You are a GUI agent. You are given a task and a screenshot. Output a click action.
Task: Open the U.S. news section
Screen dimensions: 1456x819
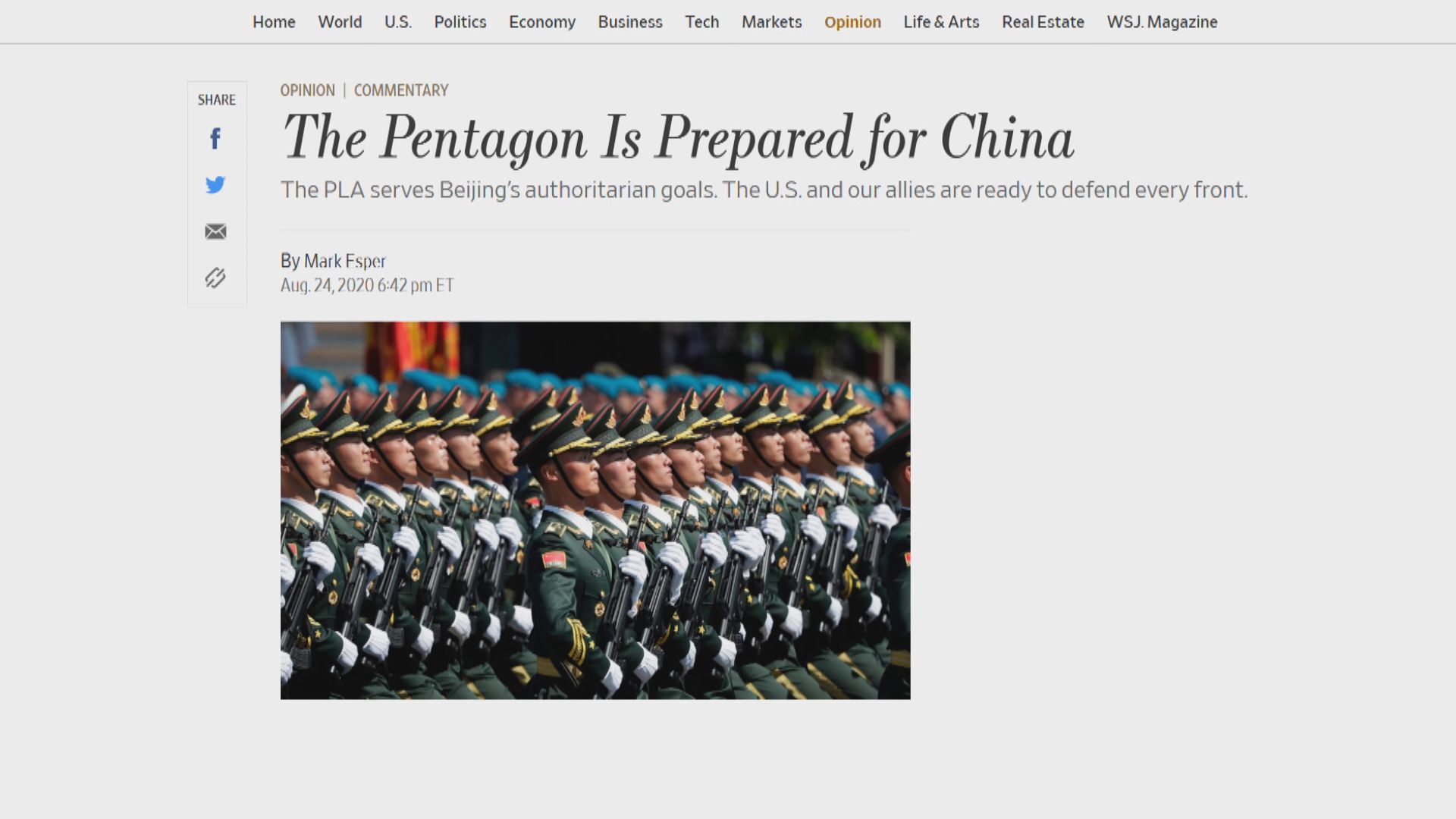pyautogui.click(x=398, y=22)
